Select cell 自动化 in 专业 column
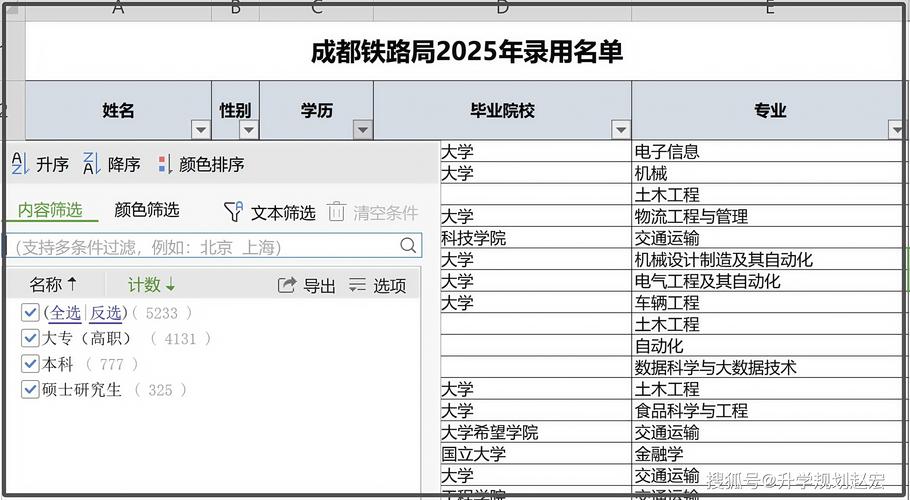910x500 pixels. (x=767, y=346)
